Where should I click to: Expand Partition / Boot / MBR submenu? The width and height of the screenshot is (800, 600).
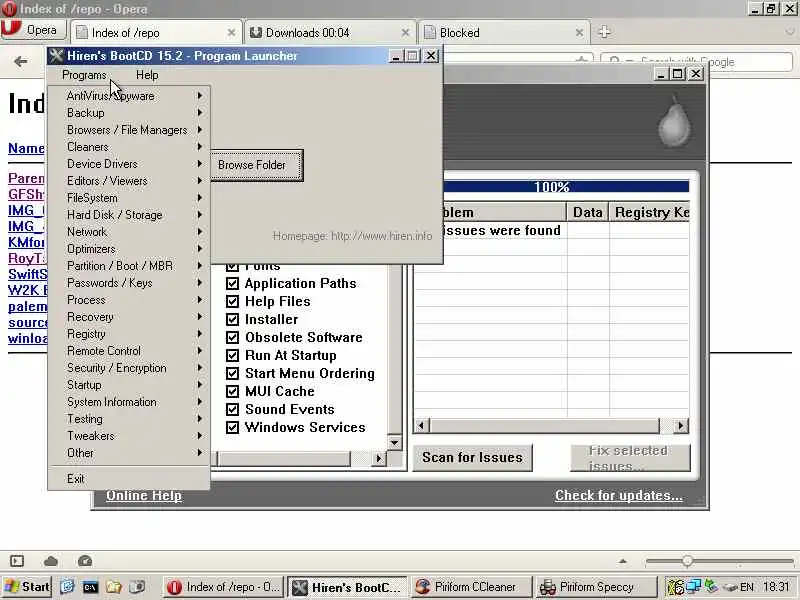pyautogui.click(x=129, y=266)
